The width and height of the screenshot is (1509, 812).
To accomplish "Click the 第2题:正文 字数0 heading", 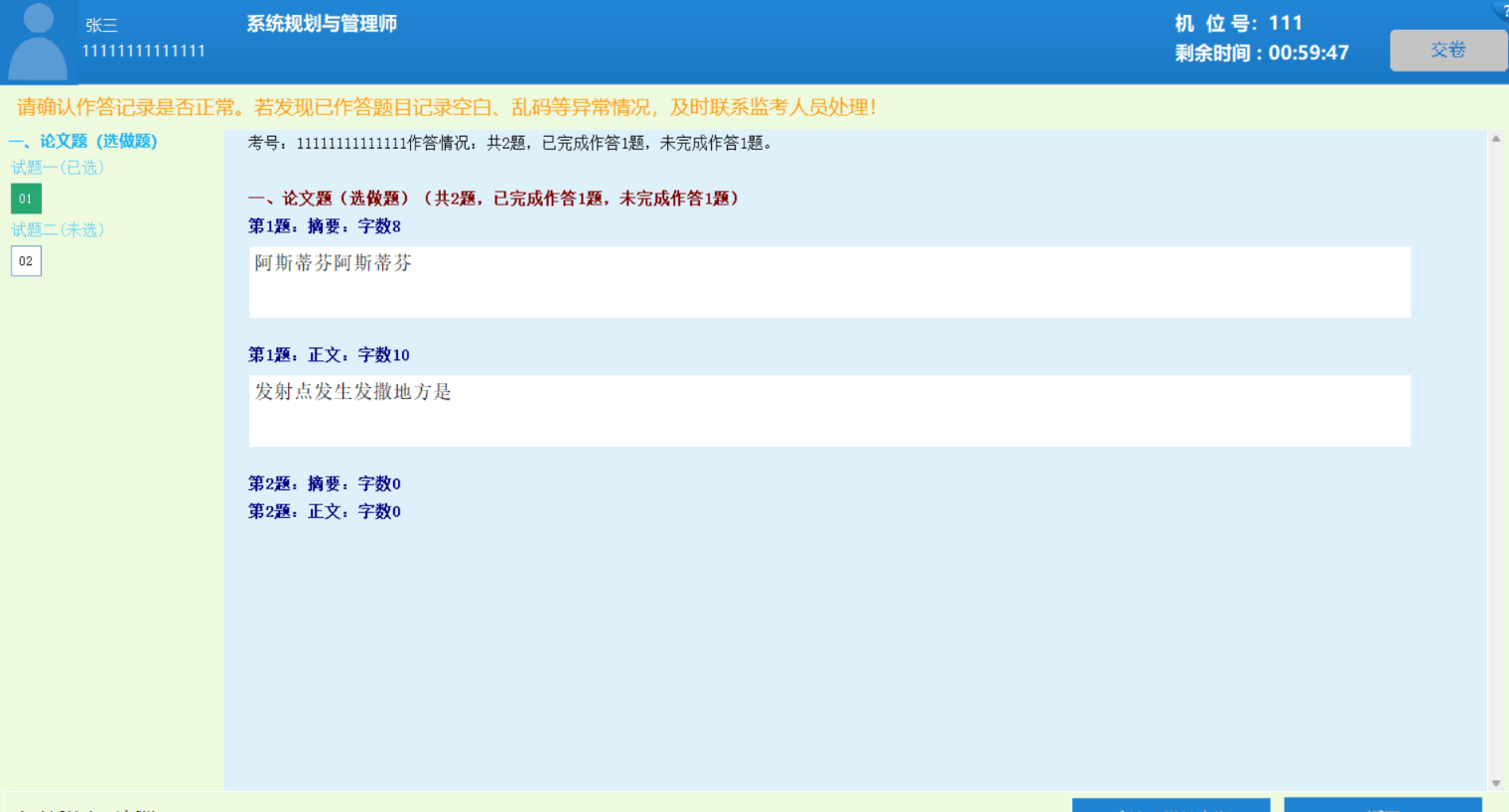I will [325, 511].
